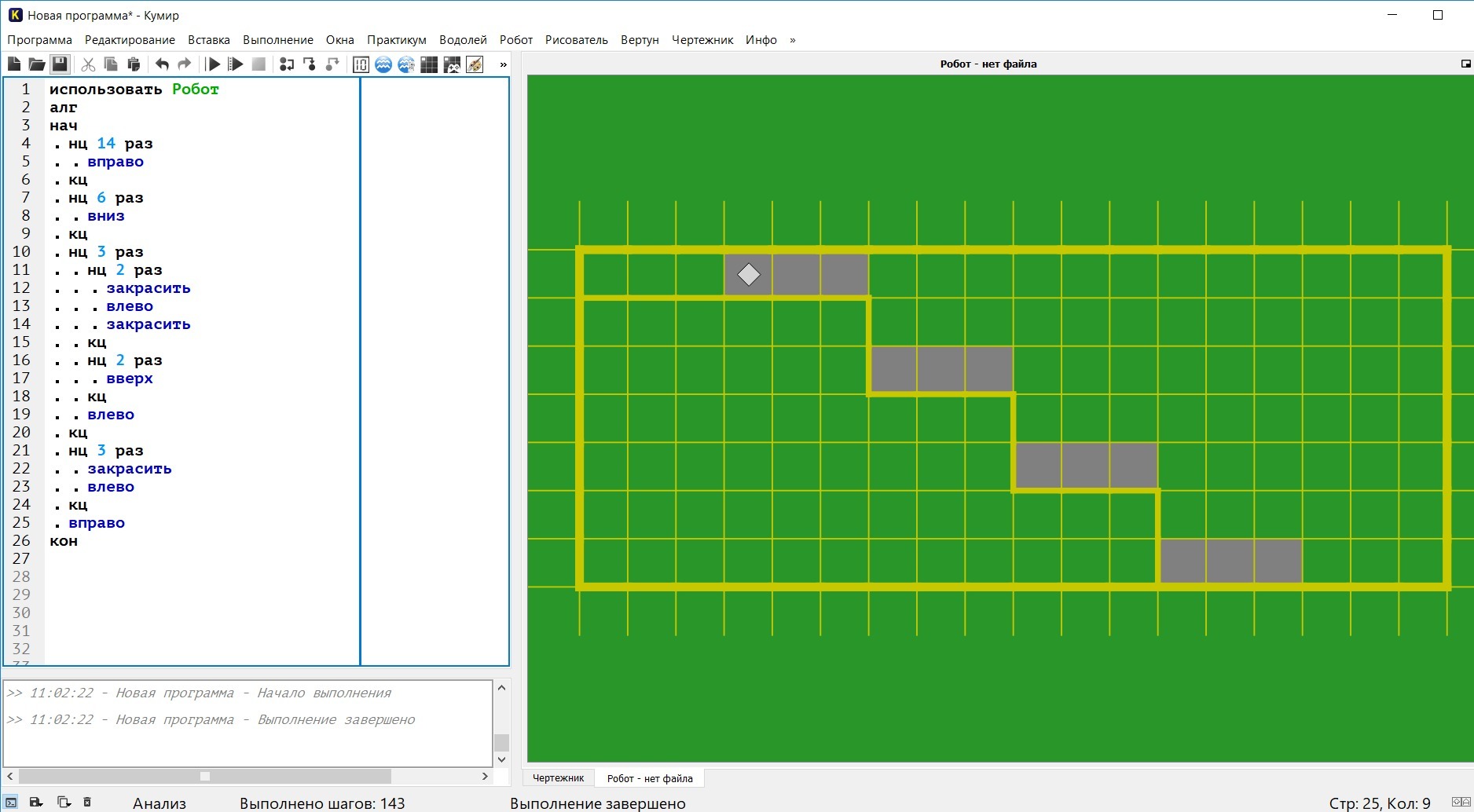Viewport: 1474px width, 812px height.
Task: Open Vodoley window icon
Action: (383, 64)
